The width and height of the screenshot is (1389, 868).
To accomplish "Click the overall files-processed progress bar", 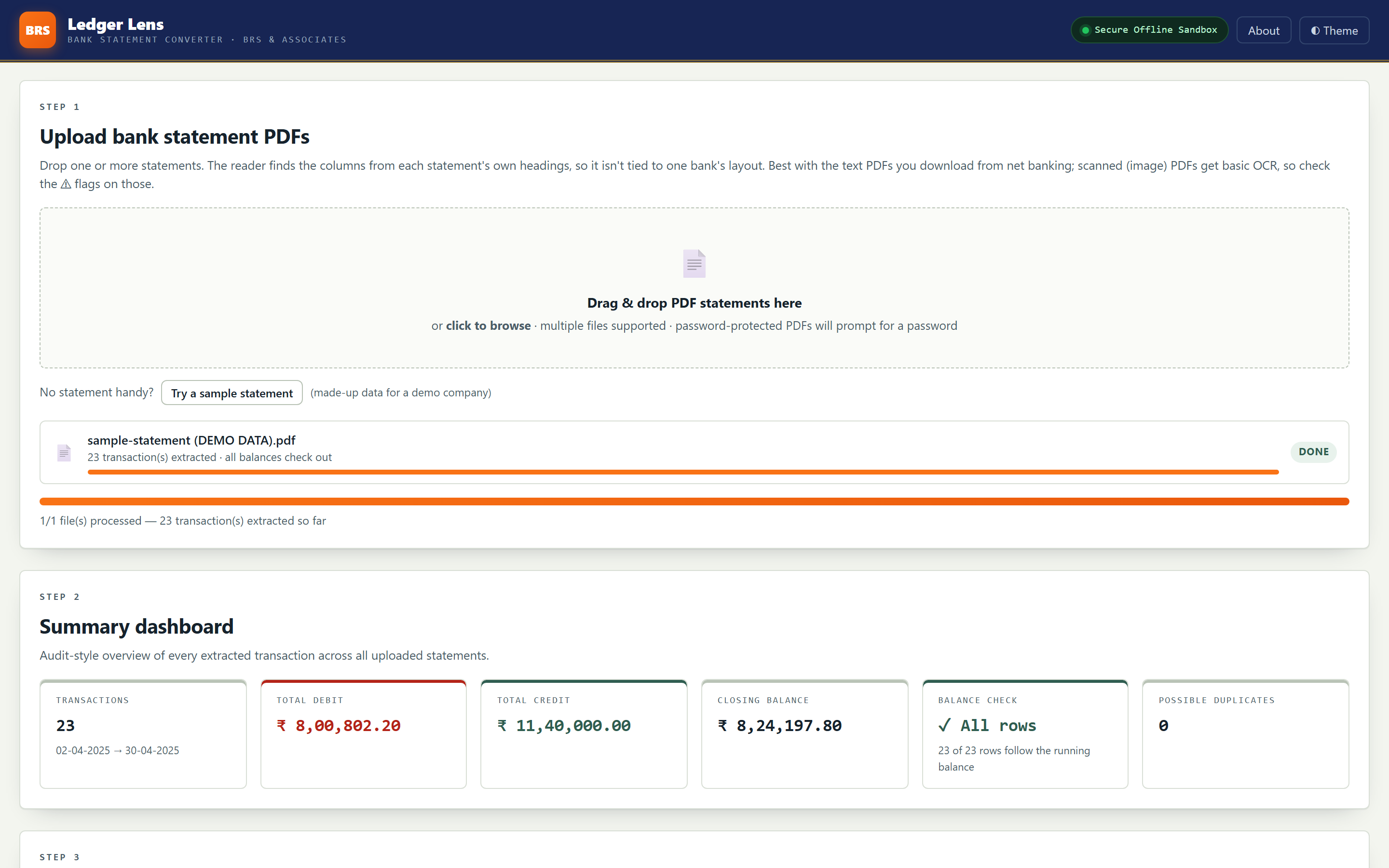I will tap(694, 502).
